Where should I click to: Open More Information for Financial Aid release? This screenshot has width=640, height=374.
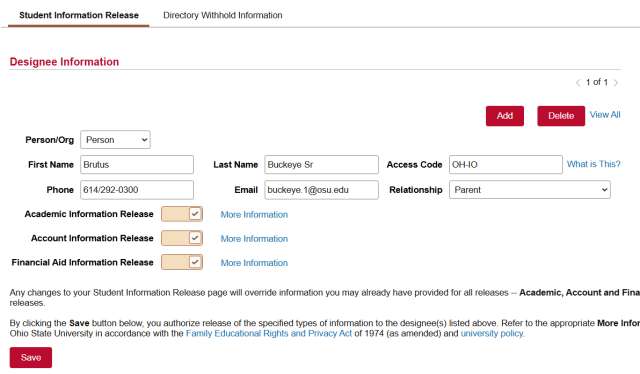tap(254, 263)
